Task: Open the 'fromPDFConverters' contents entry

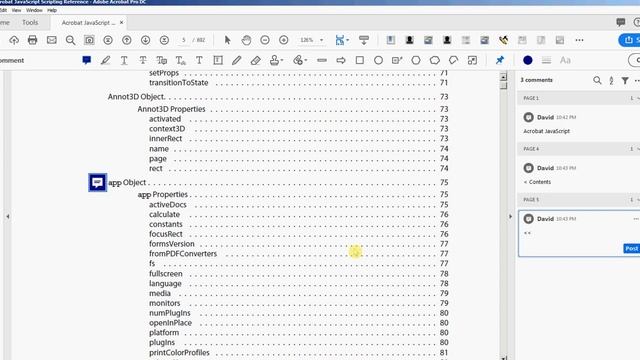Action: (x=299, y=253)
